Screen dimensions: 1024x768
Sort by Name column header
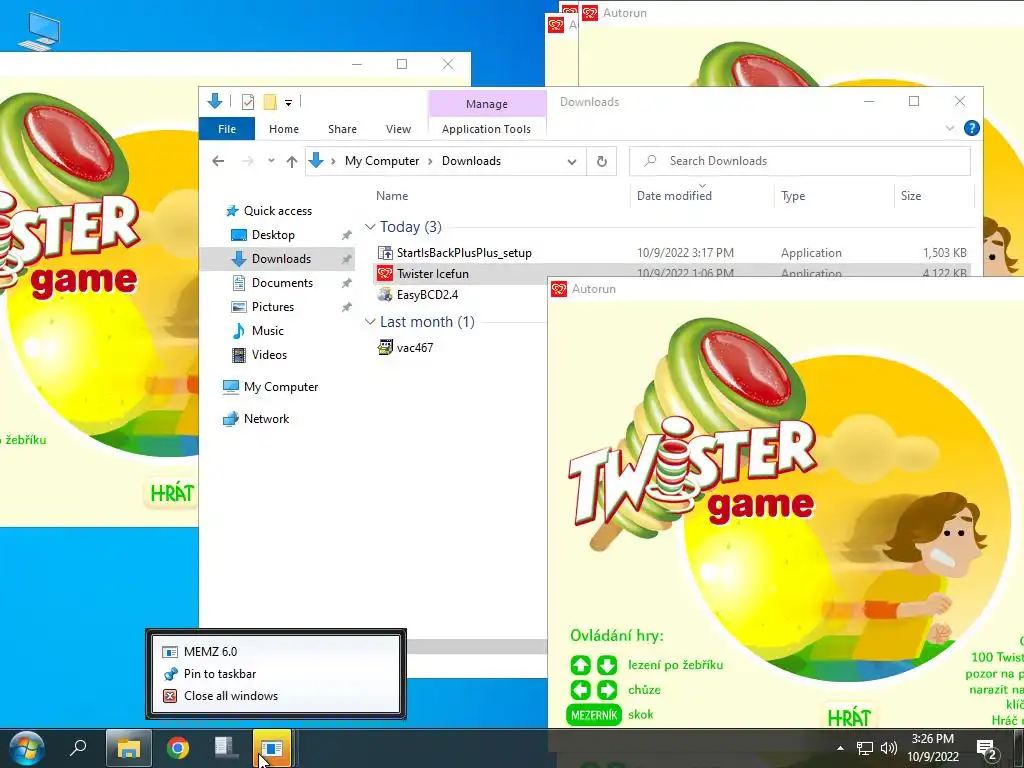pos(392,195)
